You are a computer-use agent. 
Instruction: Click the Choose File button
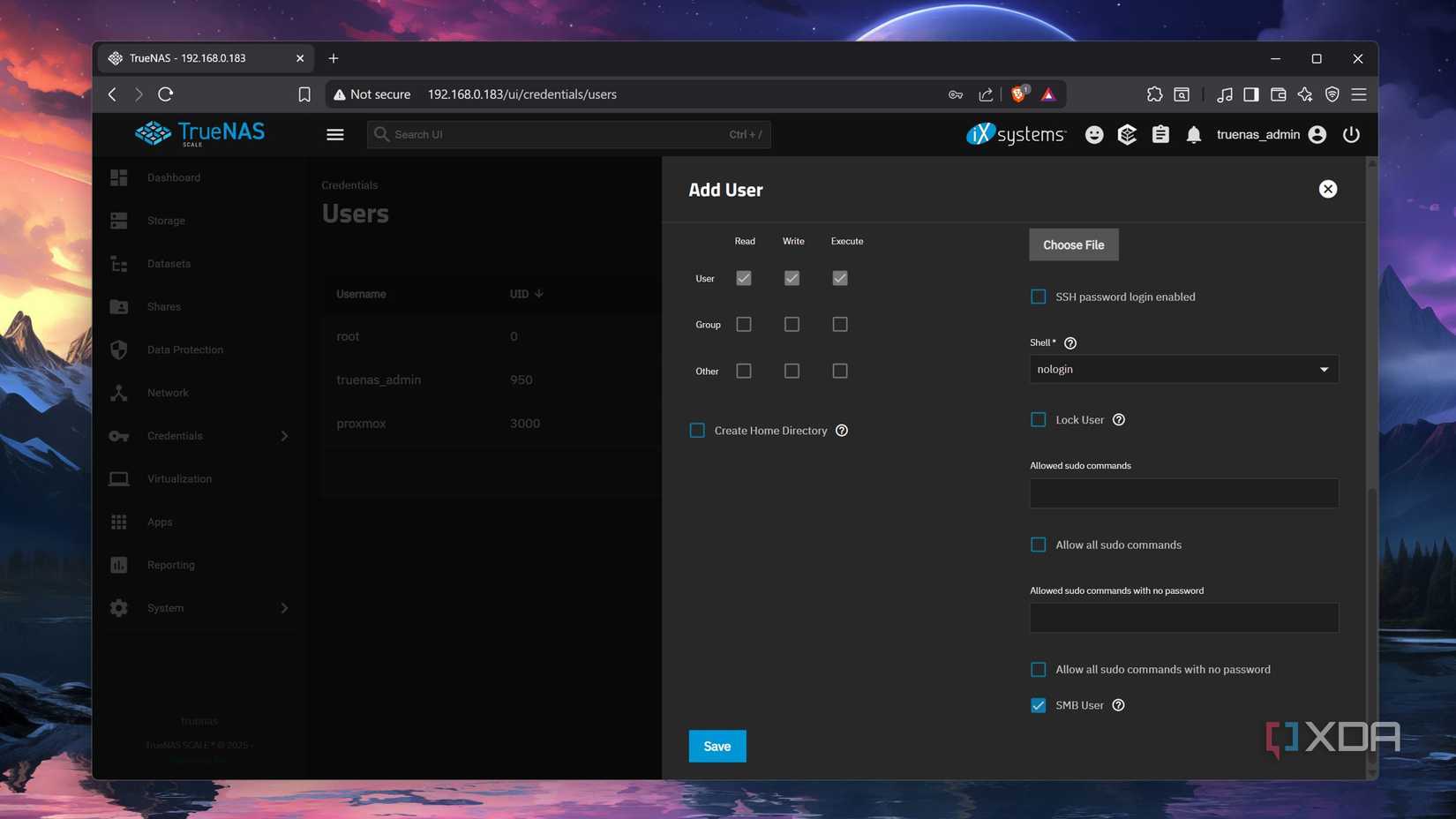(x=1073, y=244)
